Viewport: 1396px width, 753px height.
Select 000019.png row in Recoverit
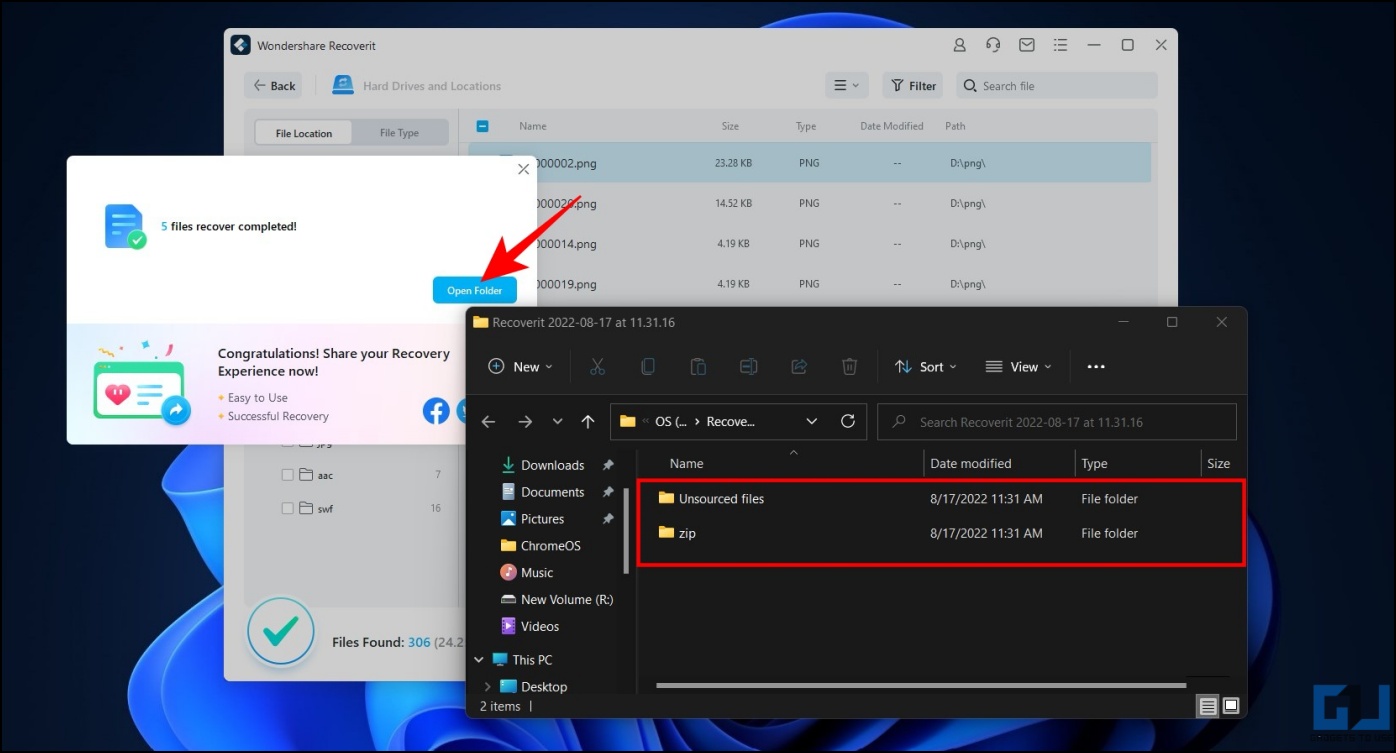810,283
